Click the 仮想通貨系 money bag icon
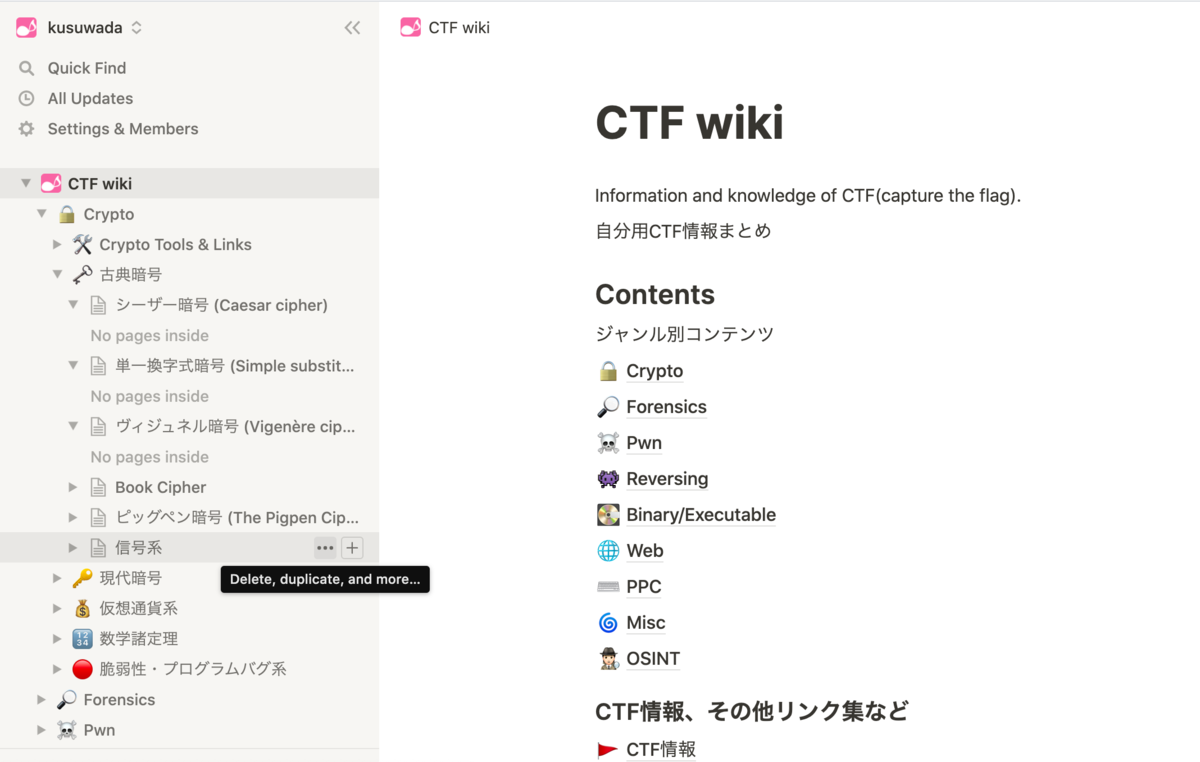 pos(83,608)
